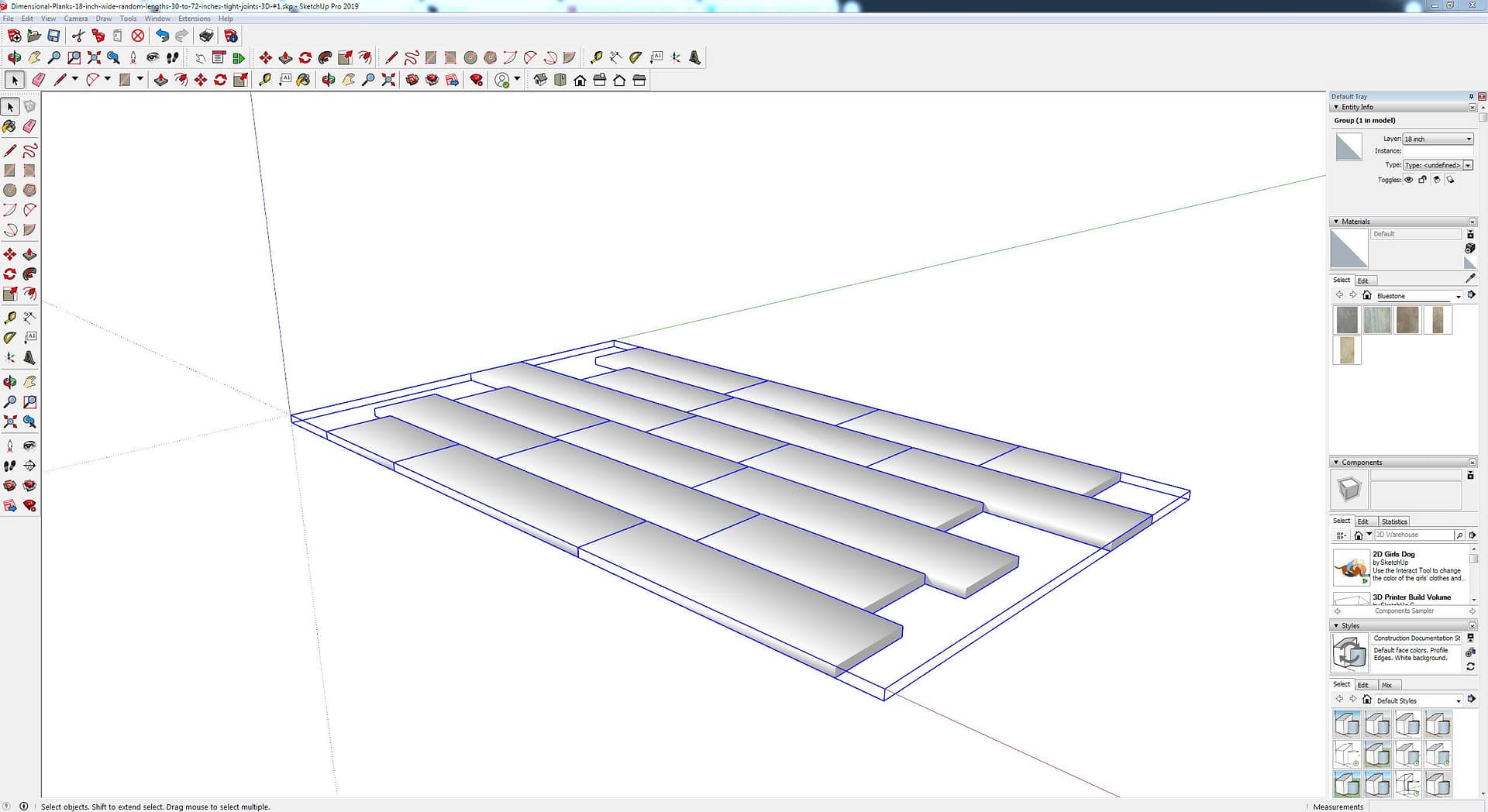Screen dimensions: 1488x812
Task: Pick the Freehand tool in left toolbar
Action: (x=29, y=151)
